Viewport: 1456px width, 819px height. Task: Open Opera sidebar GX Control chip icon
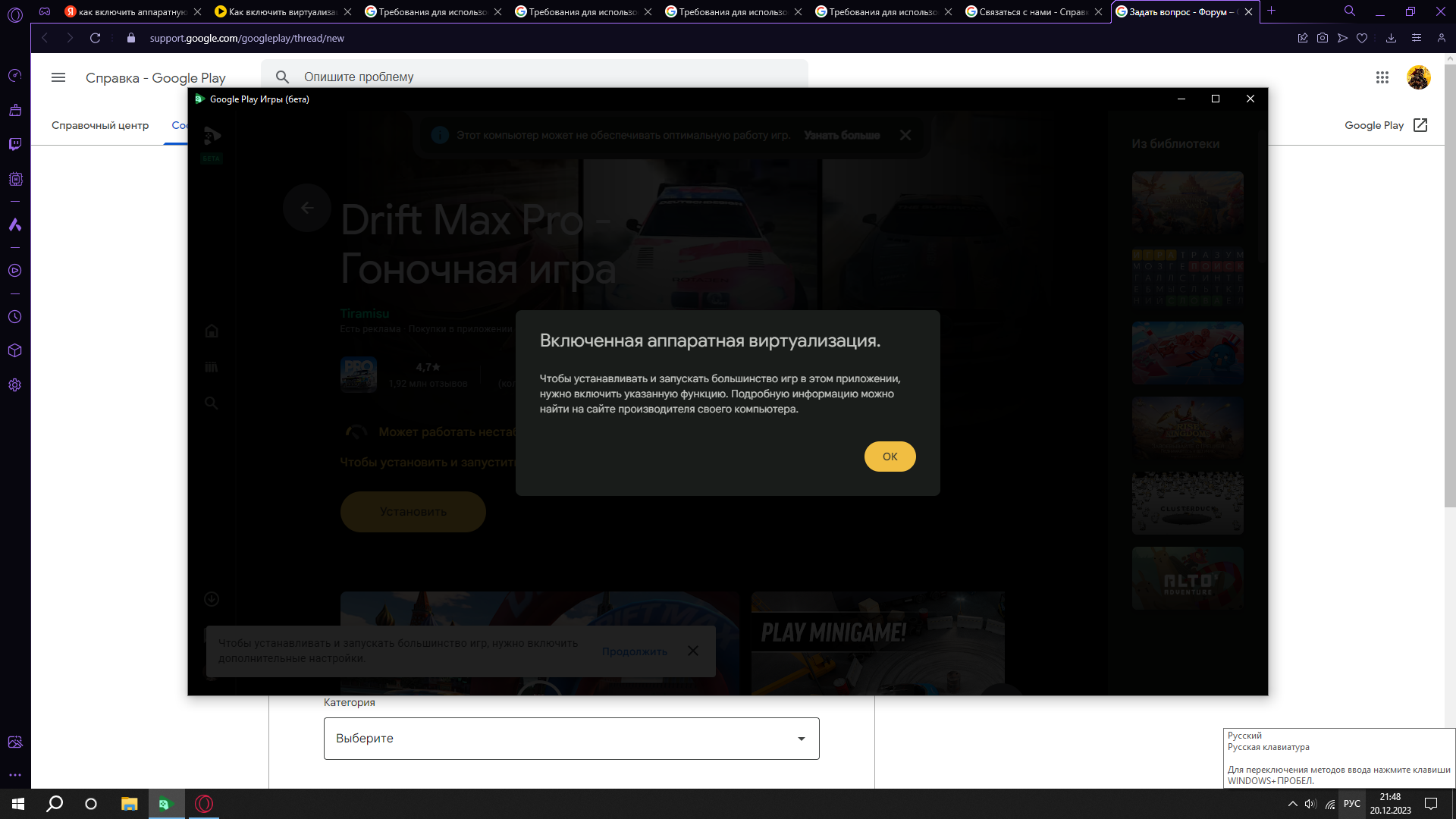[14, 179]
